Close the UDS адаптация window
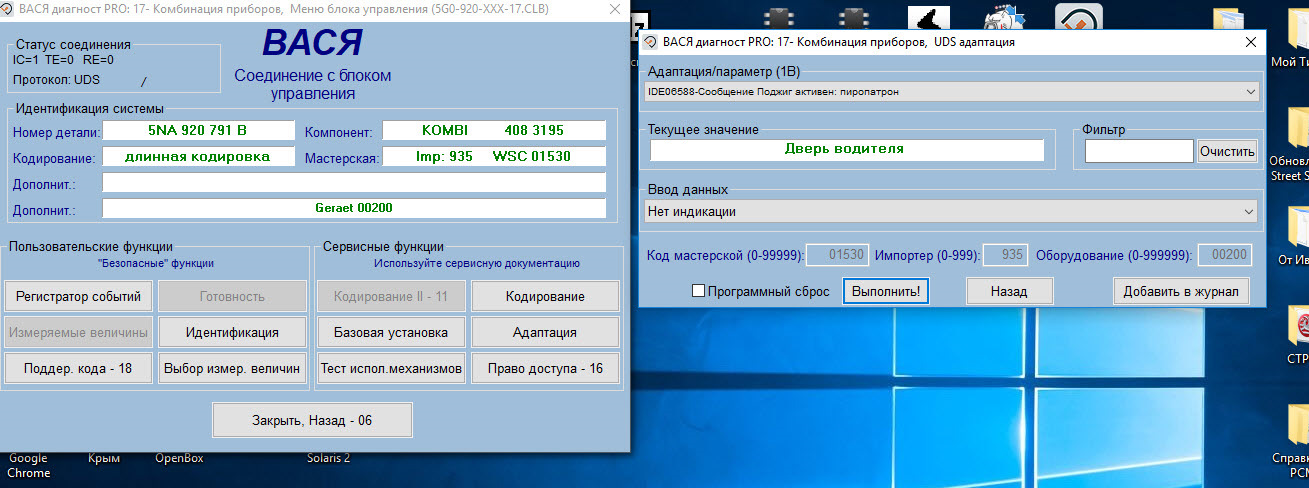This screenshot has width=1309, height=488. (x=1250, y=43)
